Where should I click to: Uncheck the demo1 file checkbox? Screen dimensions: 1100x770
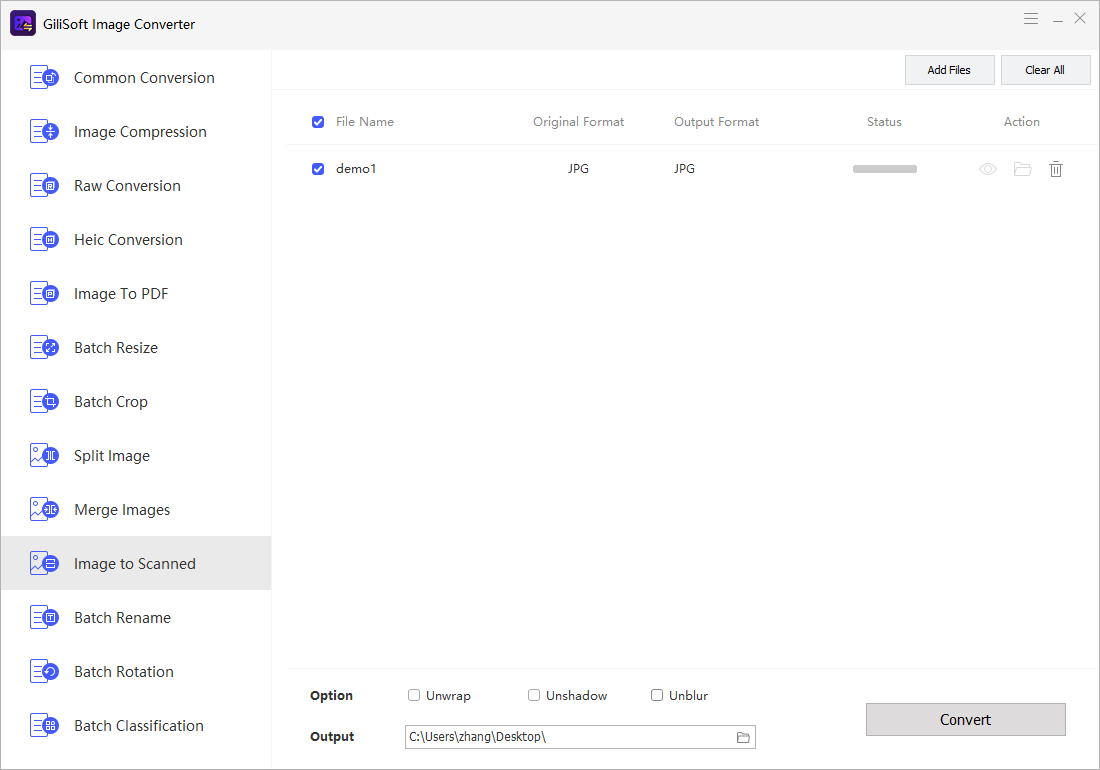click(x=318, y=169)
